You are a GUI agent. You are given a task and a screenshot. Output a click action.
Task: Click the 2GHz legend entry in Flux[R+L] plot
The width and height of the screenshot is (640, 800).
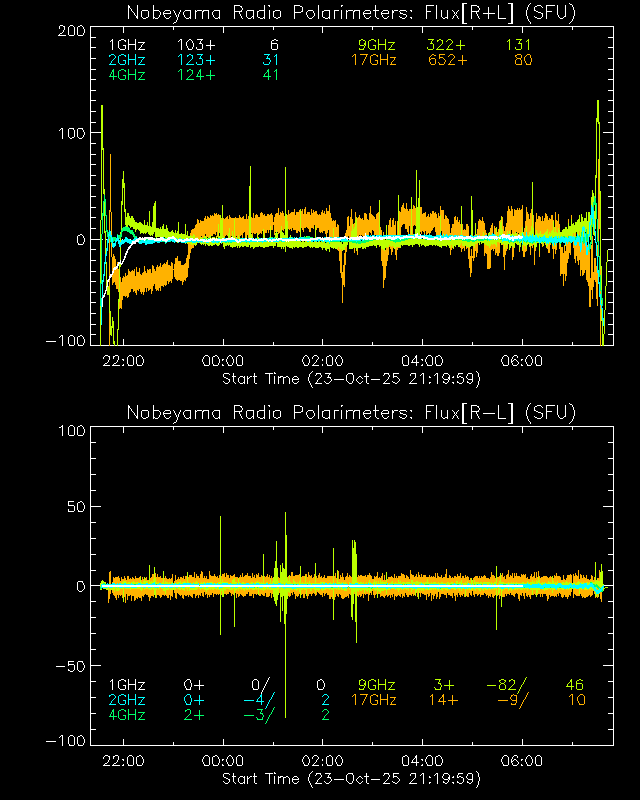coord(126,60)
